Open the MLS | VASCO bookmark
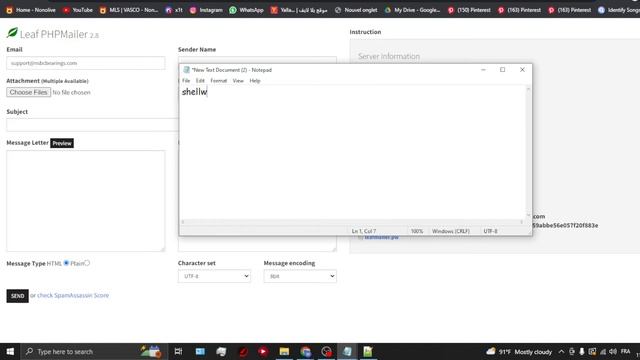Viewport: 640px width, 360px height. (x=129, y=10)
